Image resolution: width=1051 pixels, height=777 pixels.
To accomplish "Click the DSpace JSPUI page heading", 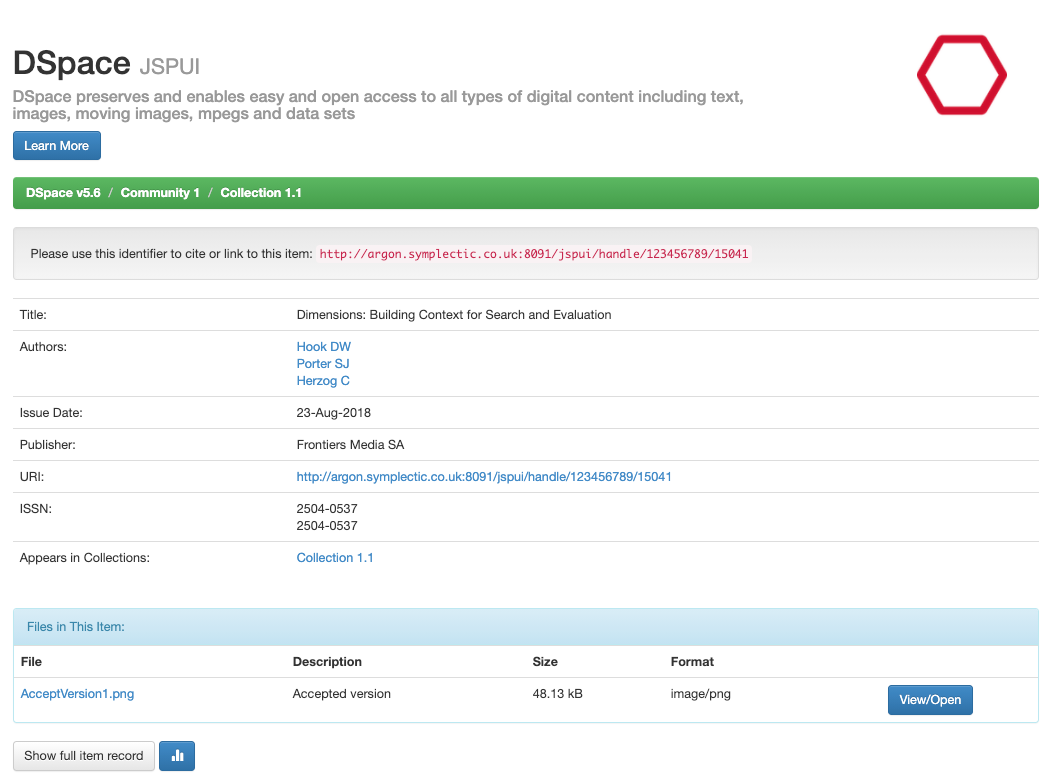I will tap(113, 64).
